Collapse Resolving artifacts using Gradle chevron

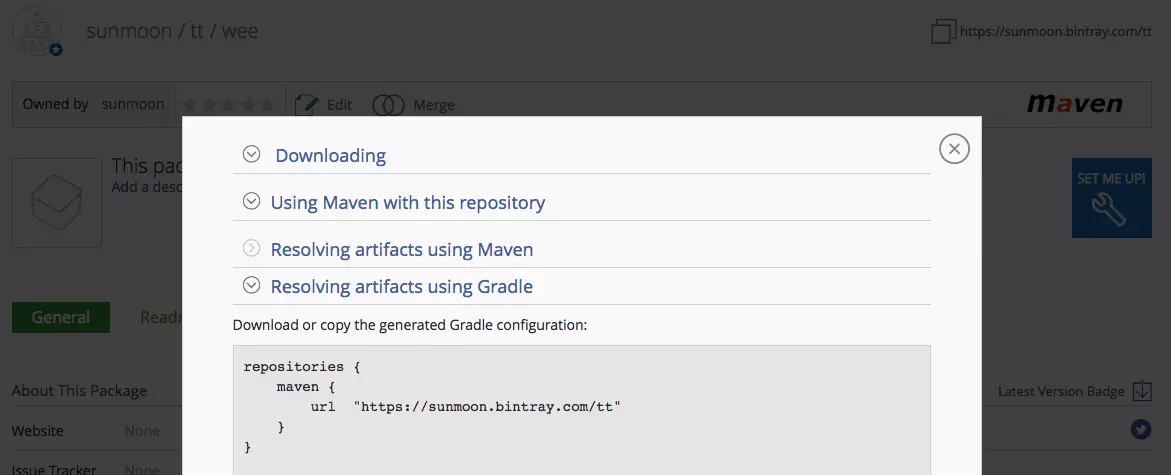(x=252, y=285)
